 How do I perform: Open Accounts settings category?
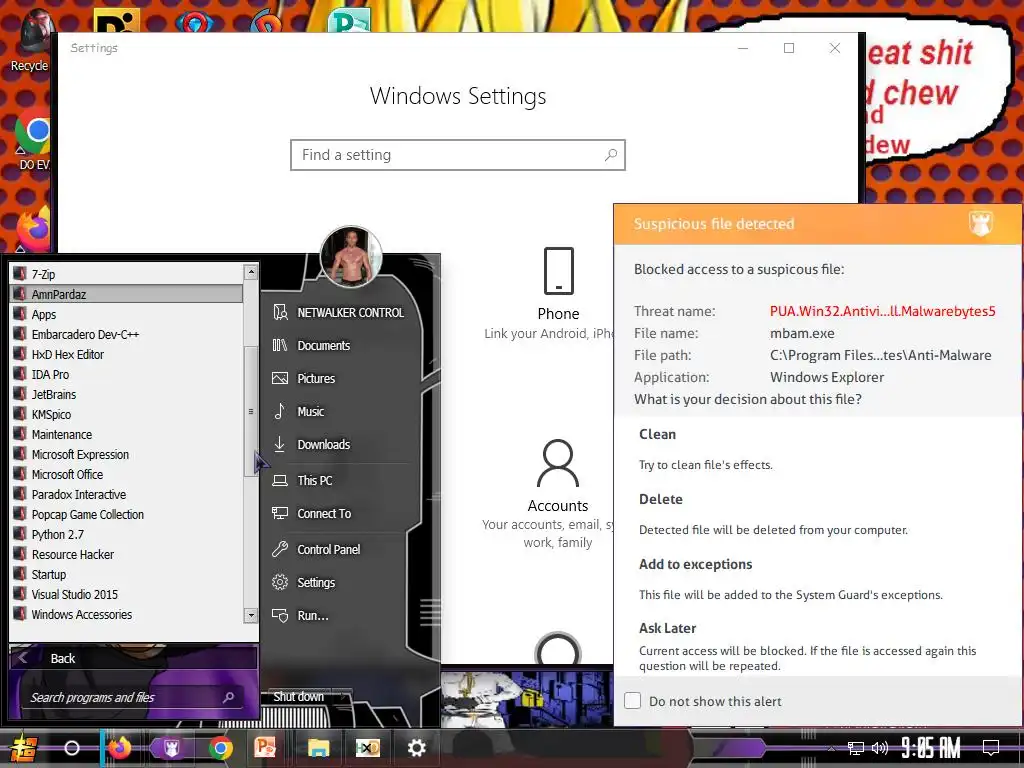[x=558, y=494]
